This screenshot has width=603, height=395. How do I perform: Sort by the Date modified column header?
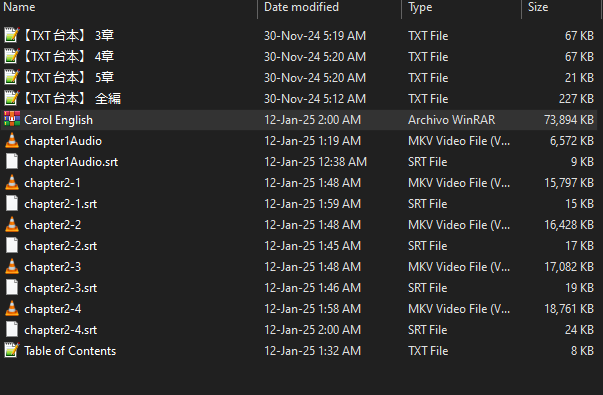tap(301, 7)
